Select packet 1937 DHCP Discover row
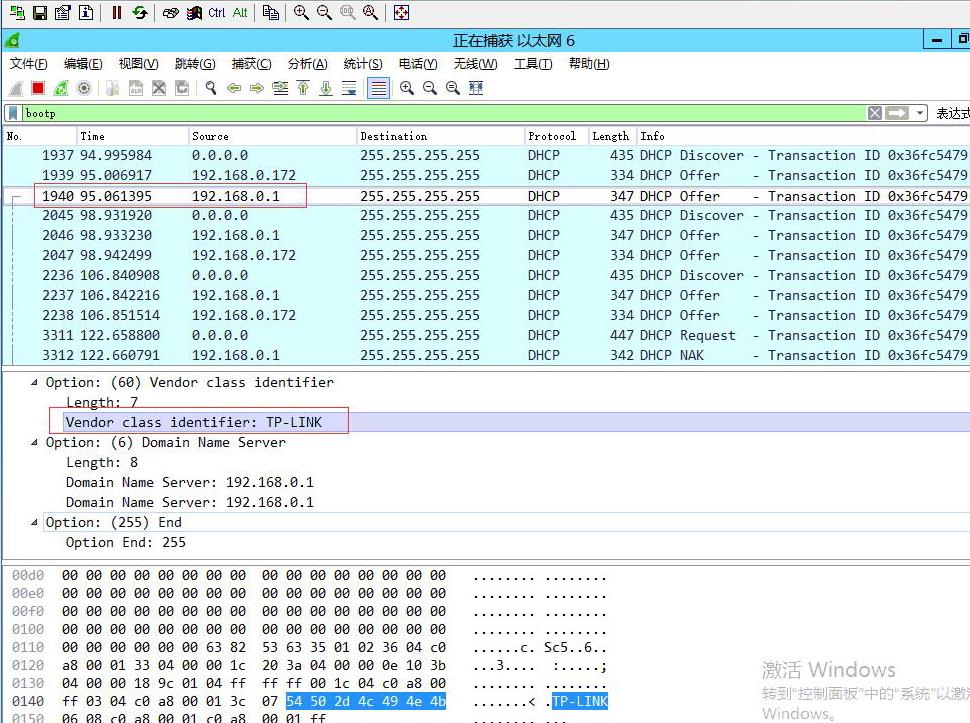This screenshot has width=970, height=723. 486,155
